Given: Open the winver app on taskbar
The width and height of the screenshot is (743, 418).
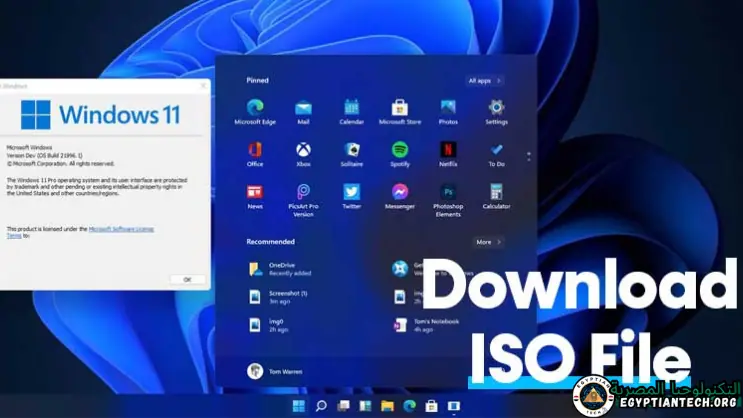Looking at the screenshot, I should point(453,406).
